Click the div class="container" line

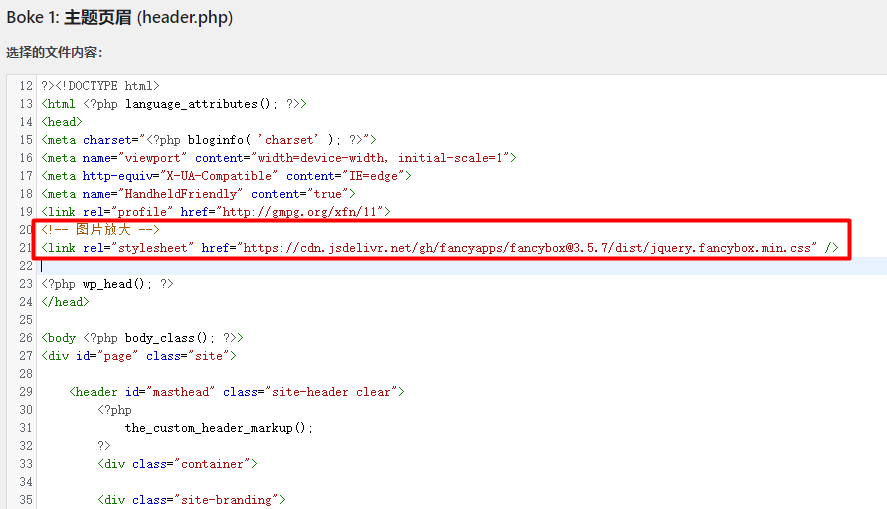coord(177,464)
